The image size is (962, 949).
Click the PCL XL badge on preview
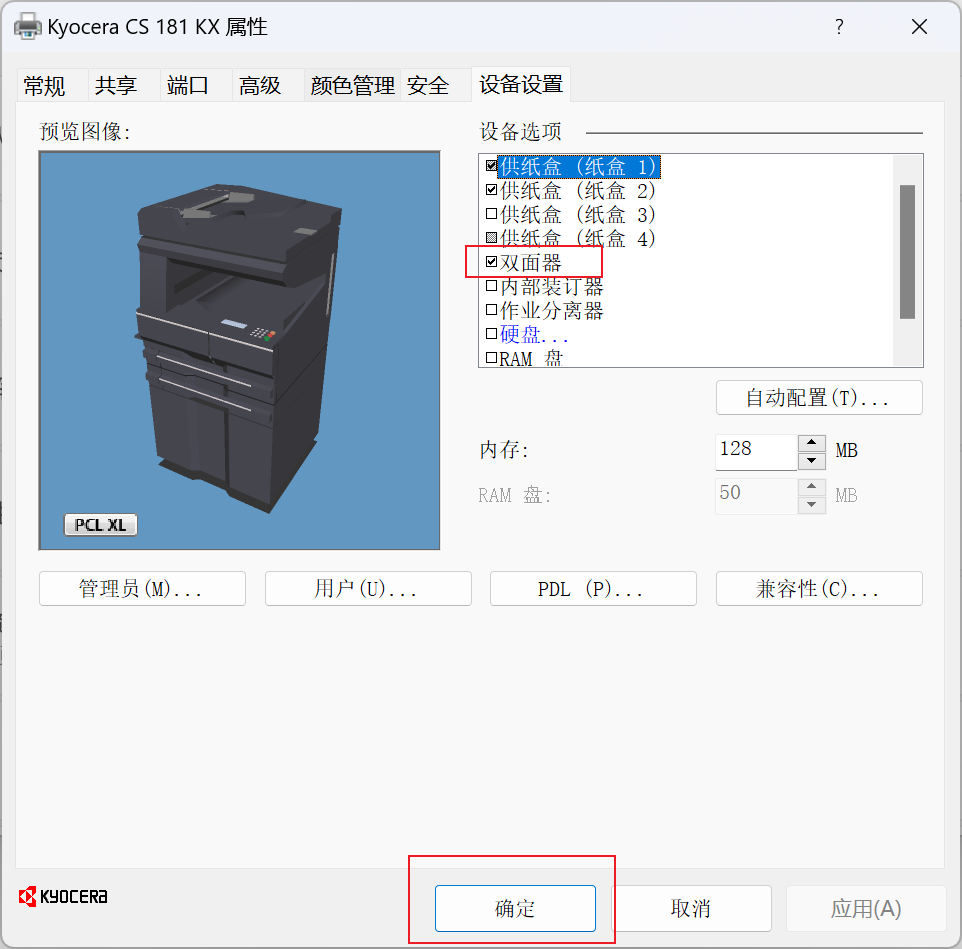coord(101,525)
